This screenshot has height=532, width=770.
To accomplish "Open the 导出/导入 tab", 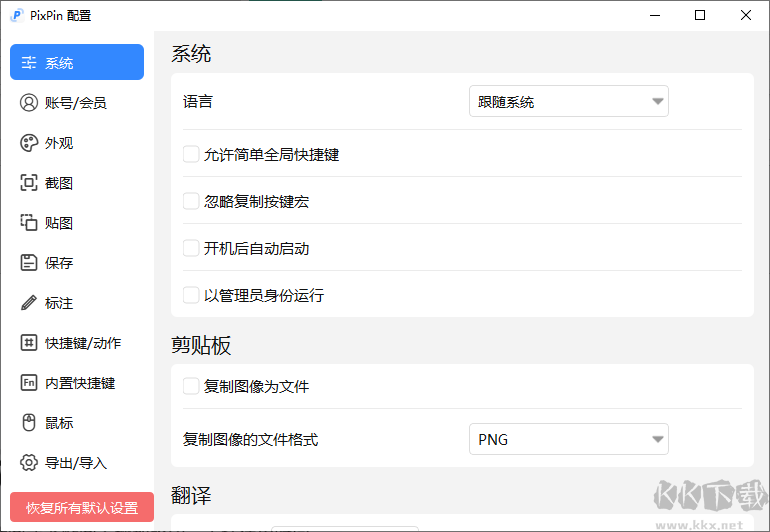I will (x=77, y=463).
